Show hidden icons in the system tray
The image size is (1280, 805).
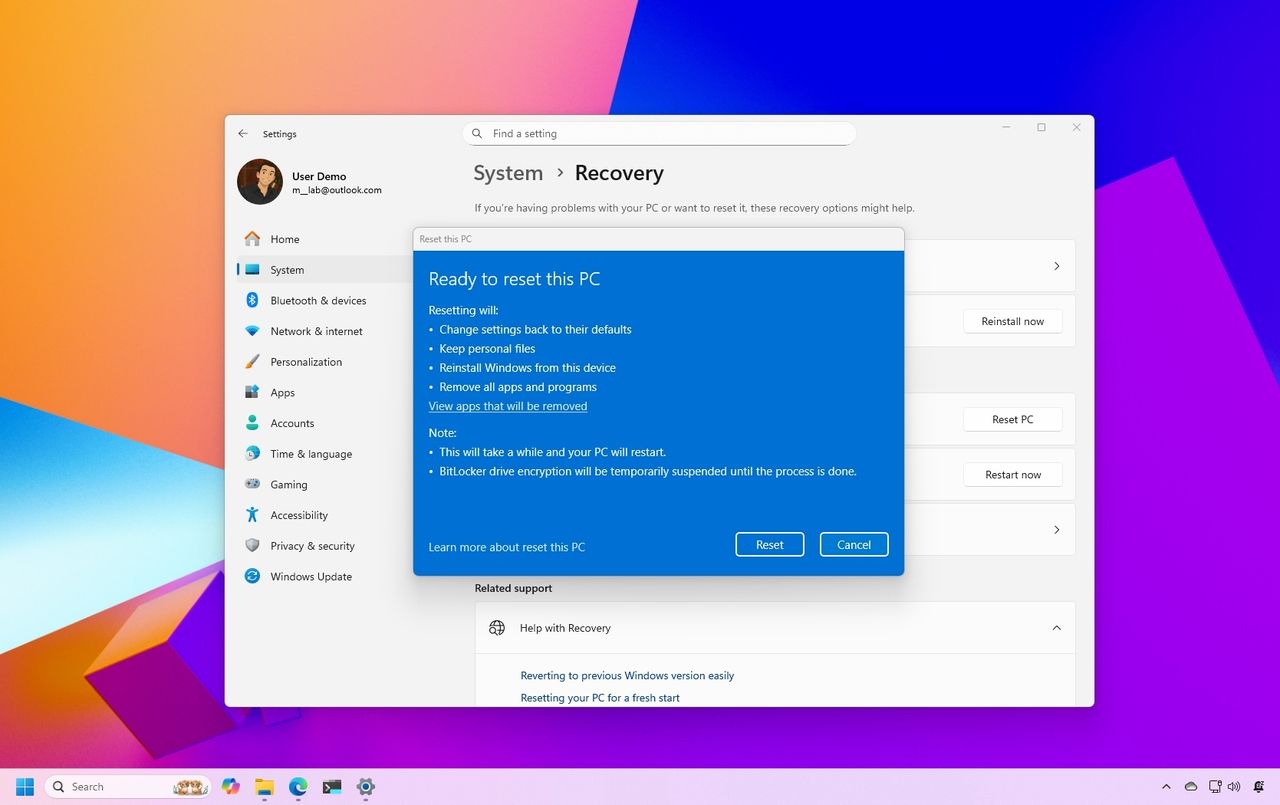click(1166, 787)
